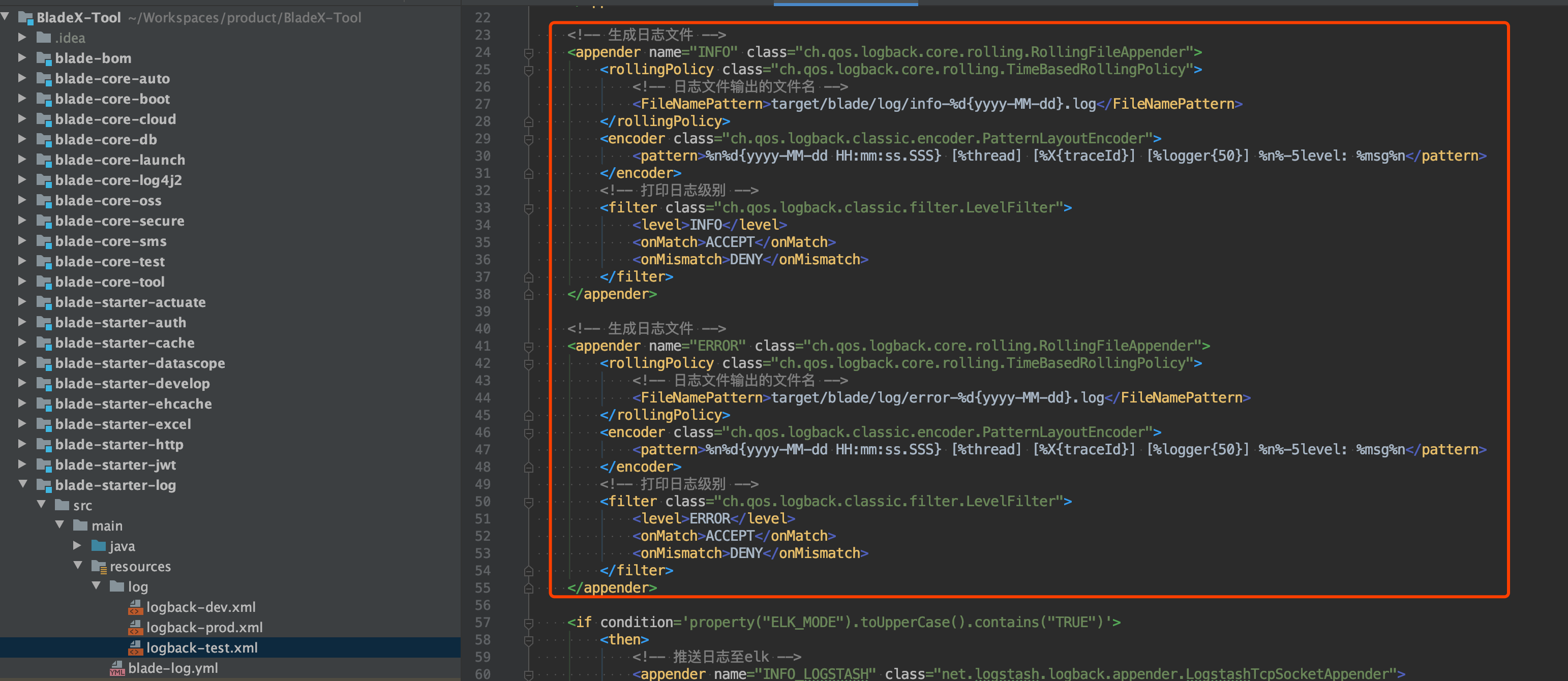Click the ERROR level value on line 51

click(x=710, y=518)
